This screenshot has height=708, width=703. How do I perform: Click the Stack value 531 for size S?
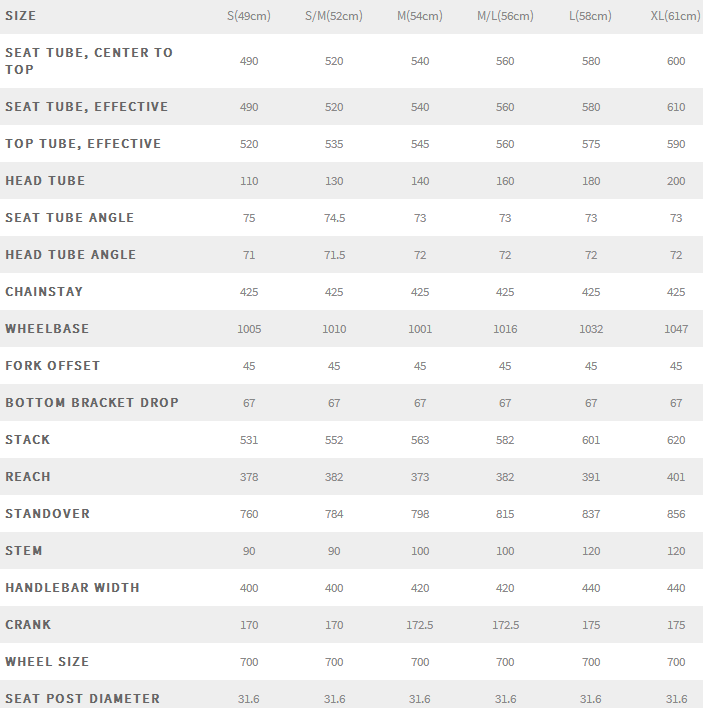click(x=249, y=440)
